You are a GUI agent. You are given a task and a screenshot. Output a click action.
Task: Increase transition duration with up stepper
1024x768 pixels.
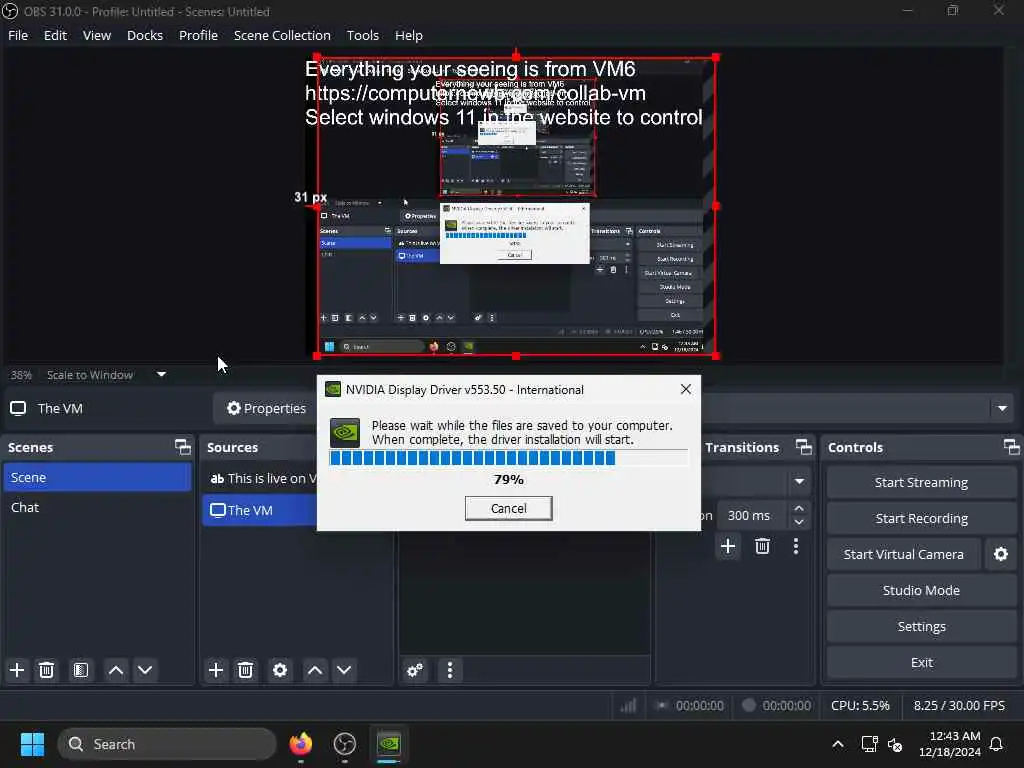coord(799,508)
